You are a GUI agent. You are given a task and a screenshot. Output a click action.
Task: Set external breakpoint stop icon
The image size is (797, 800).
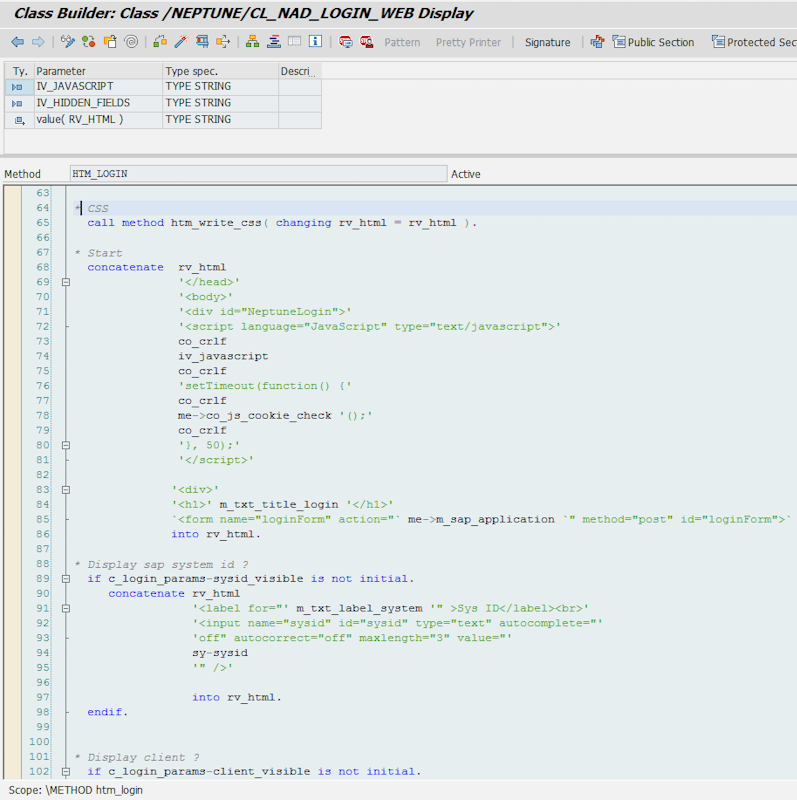tap(366, 42)
